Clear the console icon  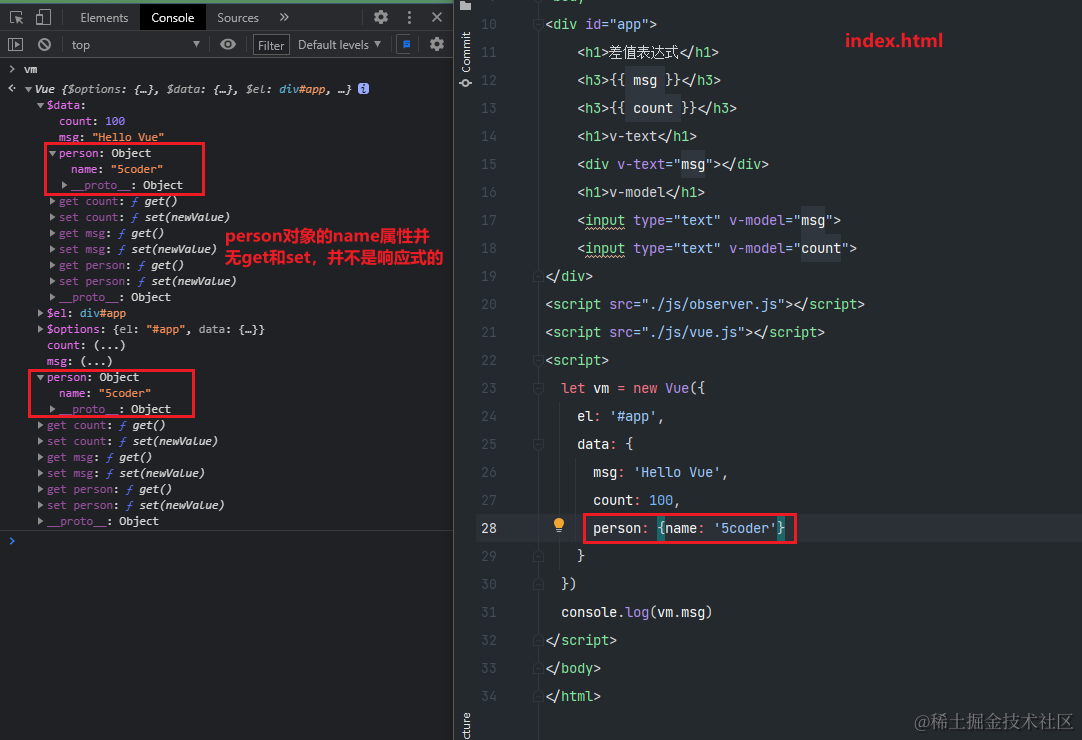click(x=44, y=45)
